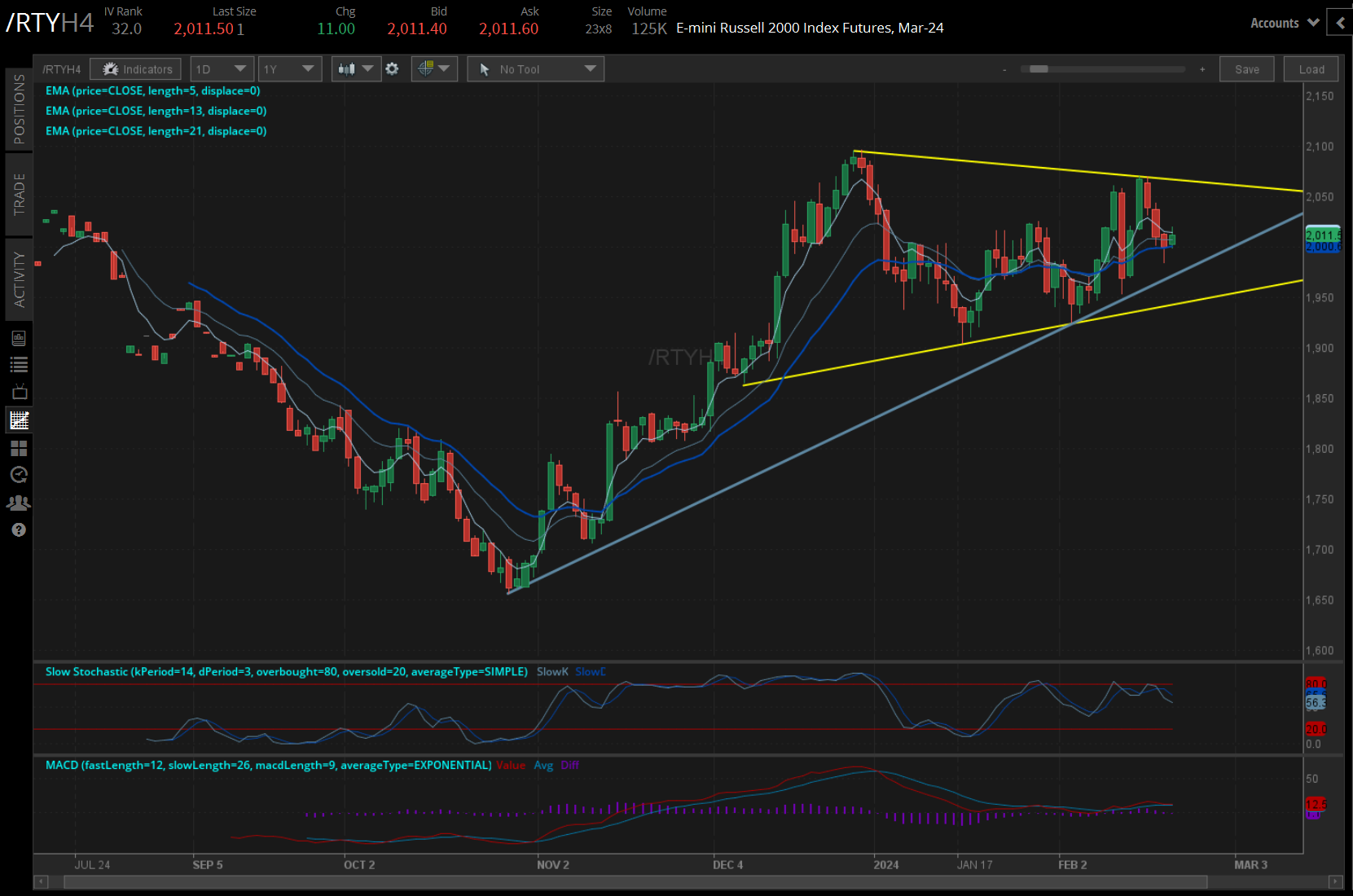Click the /RTYH4 symbol input field

(61, 68)
